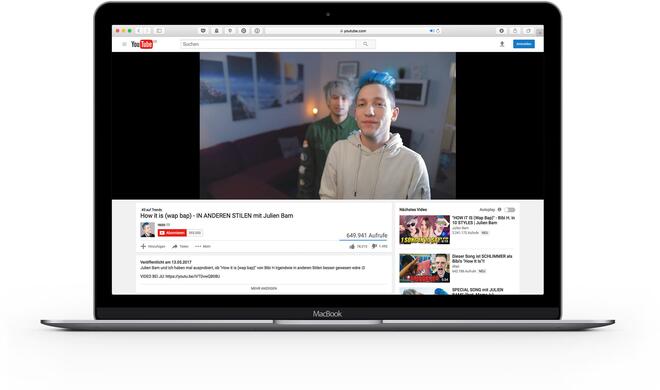Go forward with Safari's forward arrow

pyautogui.click(x=147, y=31)
